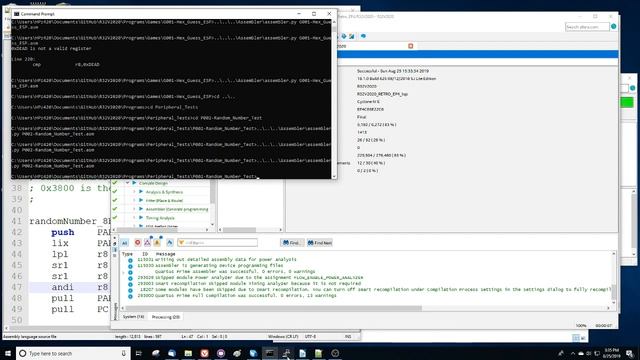Viewport: 640px width, 360px height.
Task: Click the Search altera.com field
Action: (x=587, y=27)
